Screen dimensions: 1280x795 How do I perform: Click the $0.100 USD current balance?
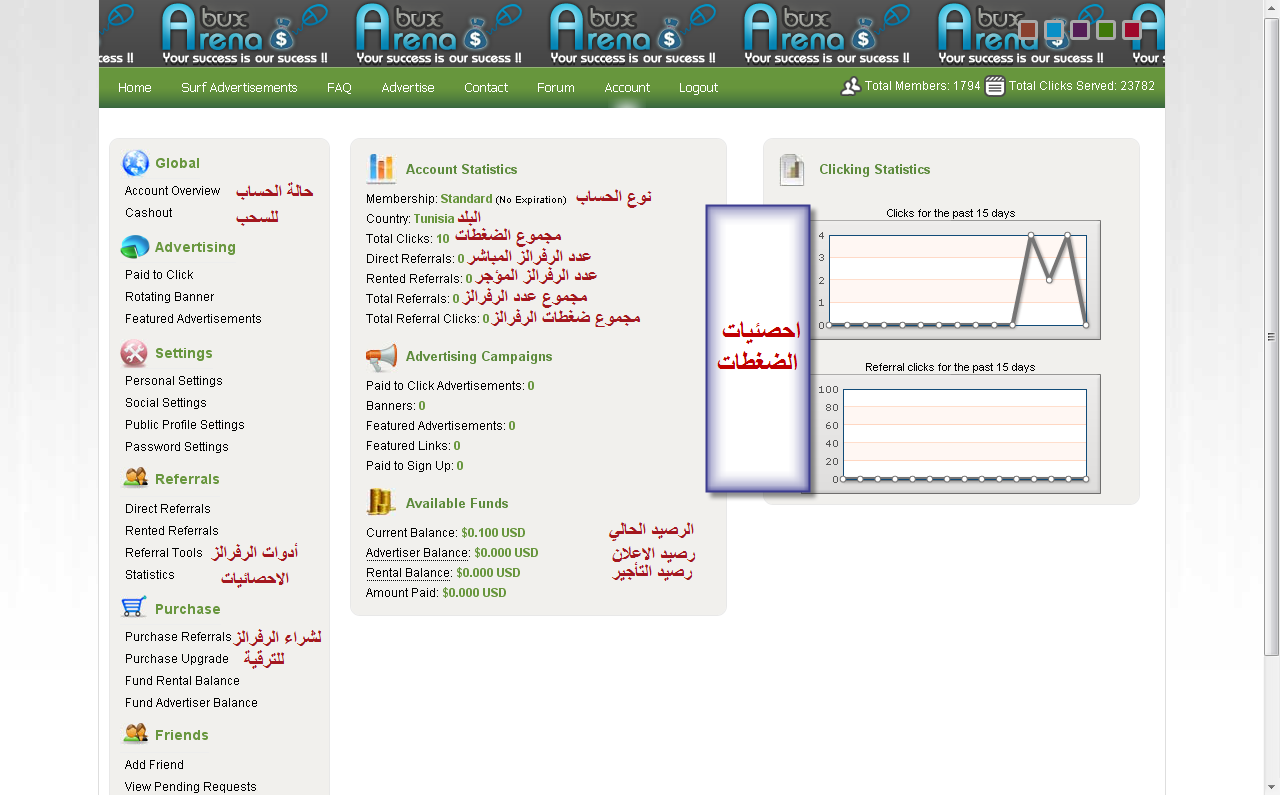[493, 533]
